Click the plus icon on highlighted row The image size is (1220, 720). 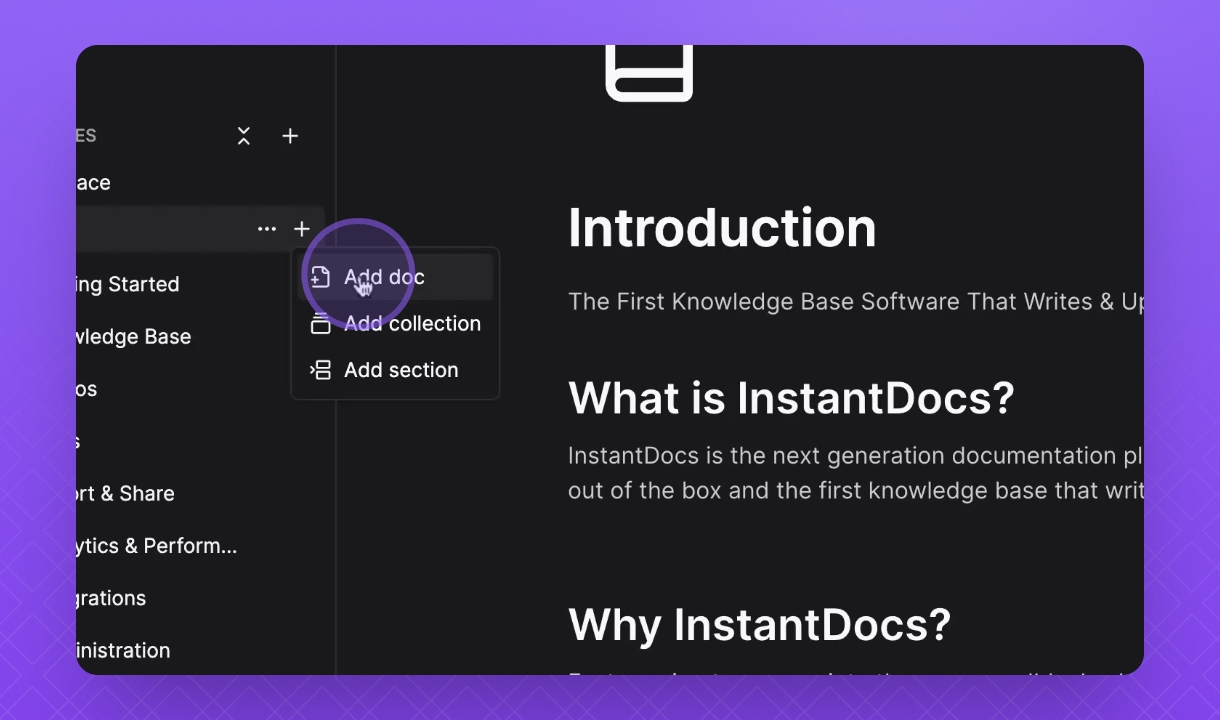click(302, 230)
